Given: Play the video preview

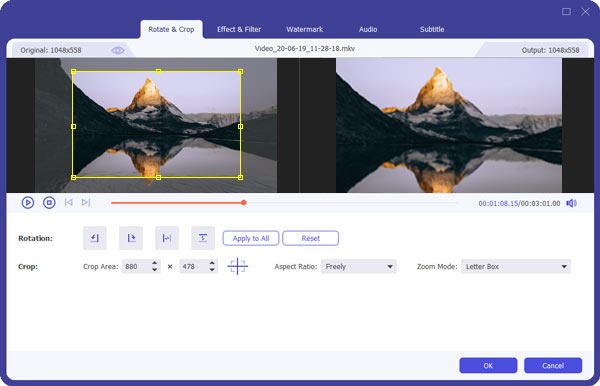Looking at the screenshot, I should click(x=28, y=202).
